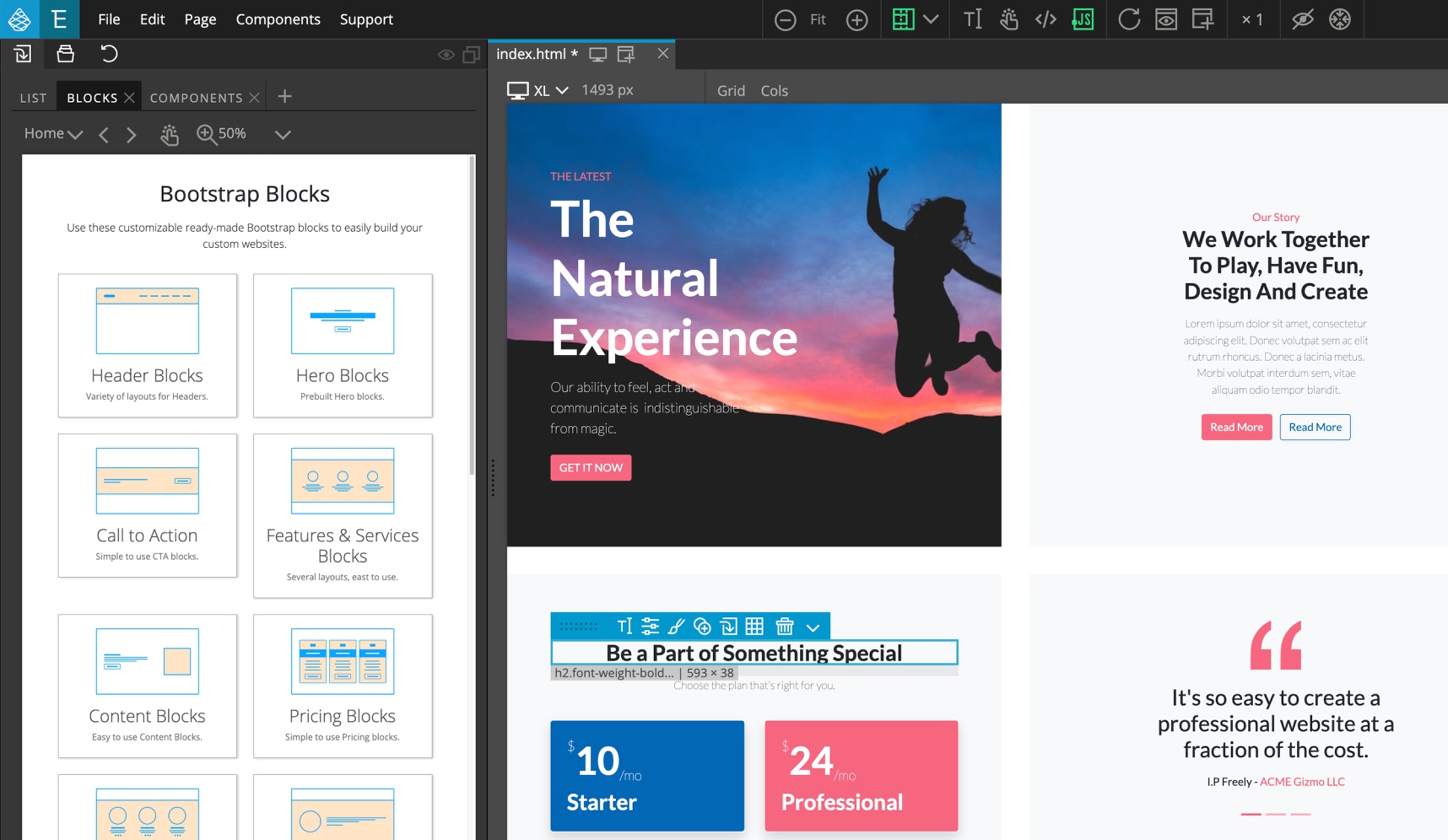Screen dimensions: 1448x840
Task: Open the Components menu
Action: click(278, 19)
